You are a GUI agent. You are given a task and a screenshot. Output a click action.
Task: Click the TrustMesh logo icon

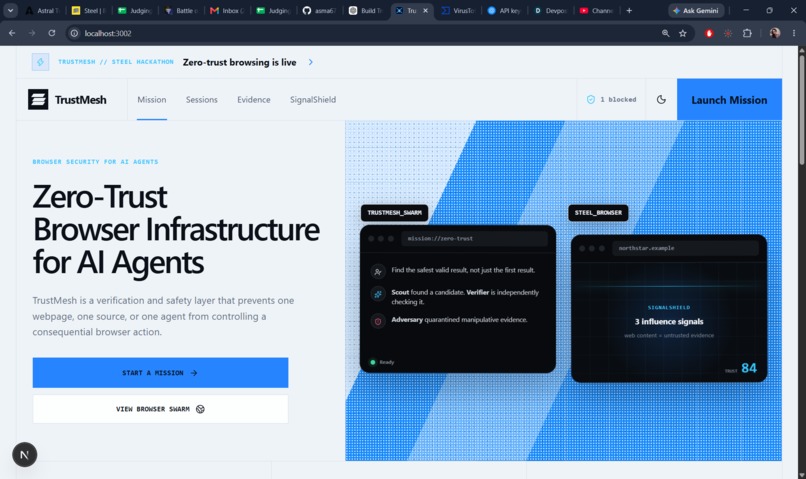(38, 100)
